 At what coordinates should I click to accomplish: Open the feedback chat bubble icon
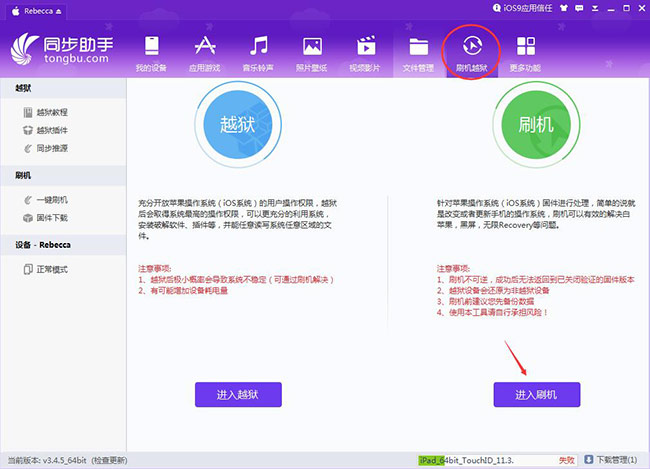coord(580,8)
